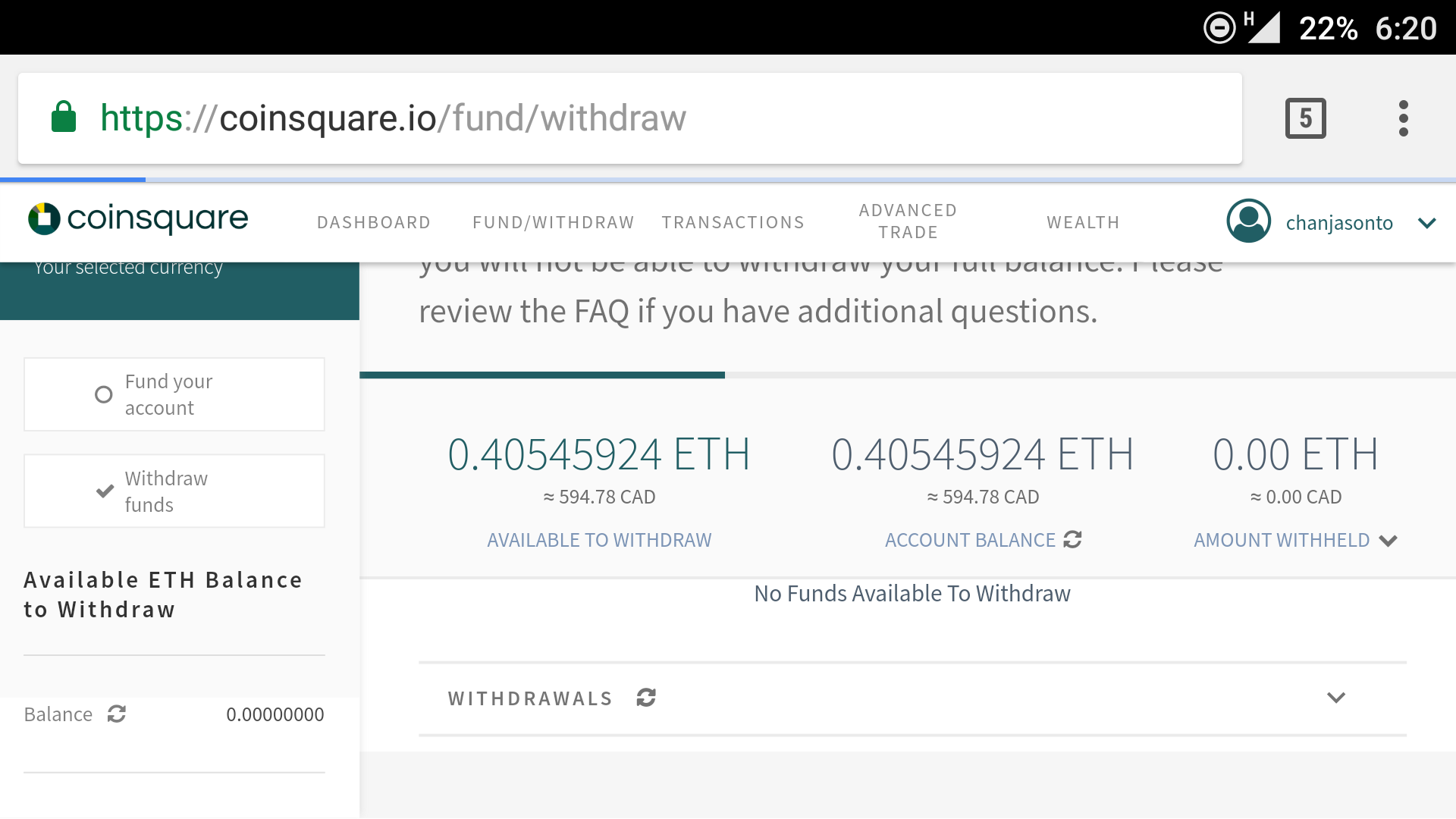The height and width of the screenshot is (819, 1456).
Task: Go to the Dashboard tab
Action: click(x=374, y=222)
